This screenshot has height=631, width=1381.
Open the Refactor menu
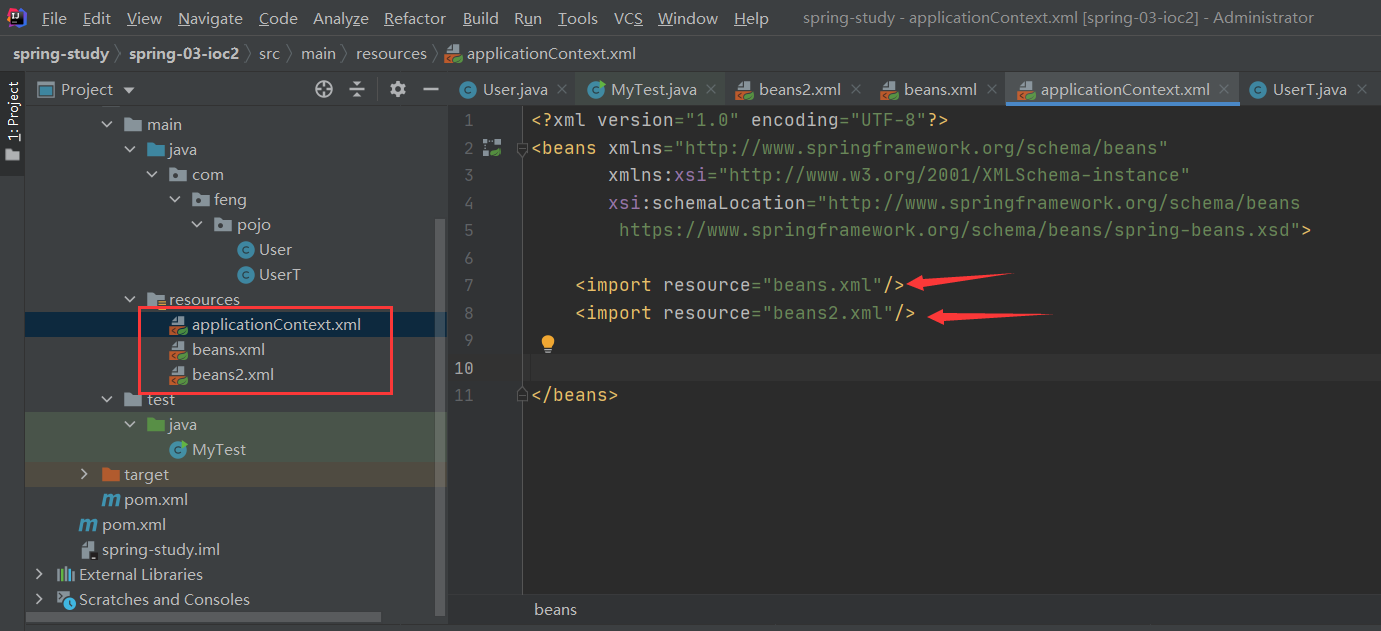tap(415, 18)
